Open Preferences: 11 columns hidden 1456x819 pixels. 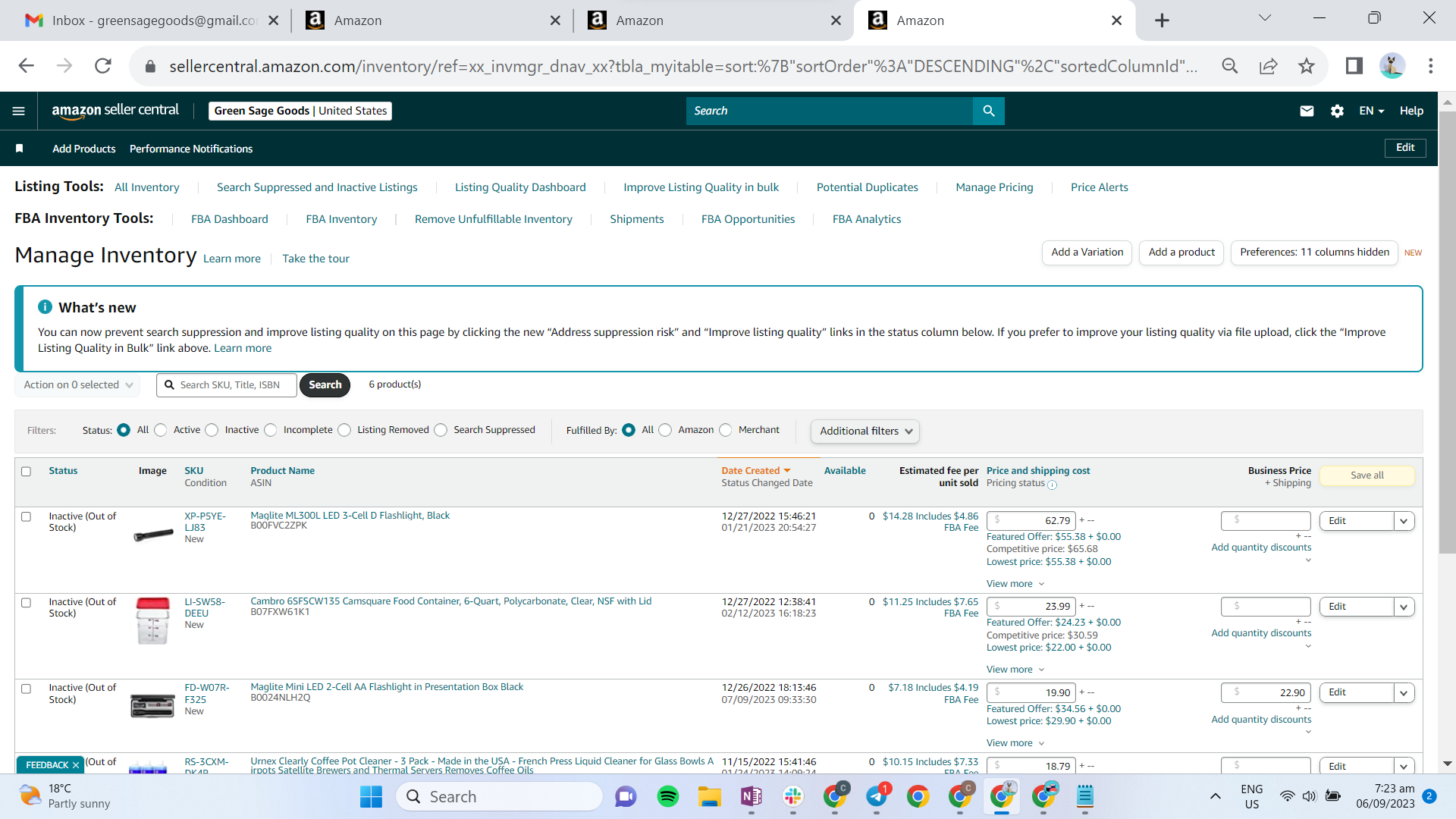click(1314, 253)
